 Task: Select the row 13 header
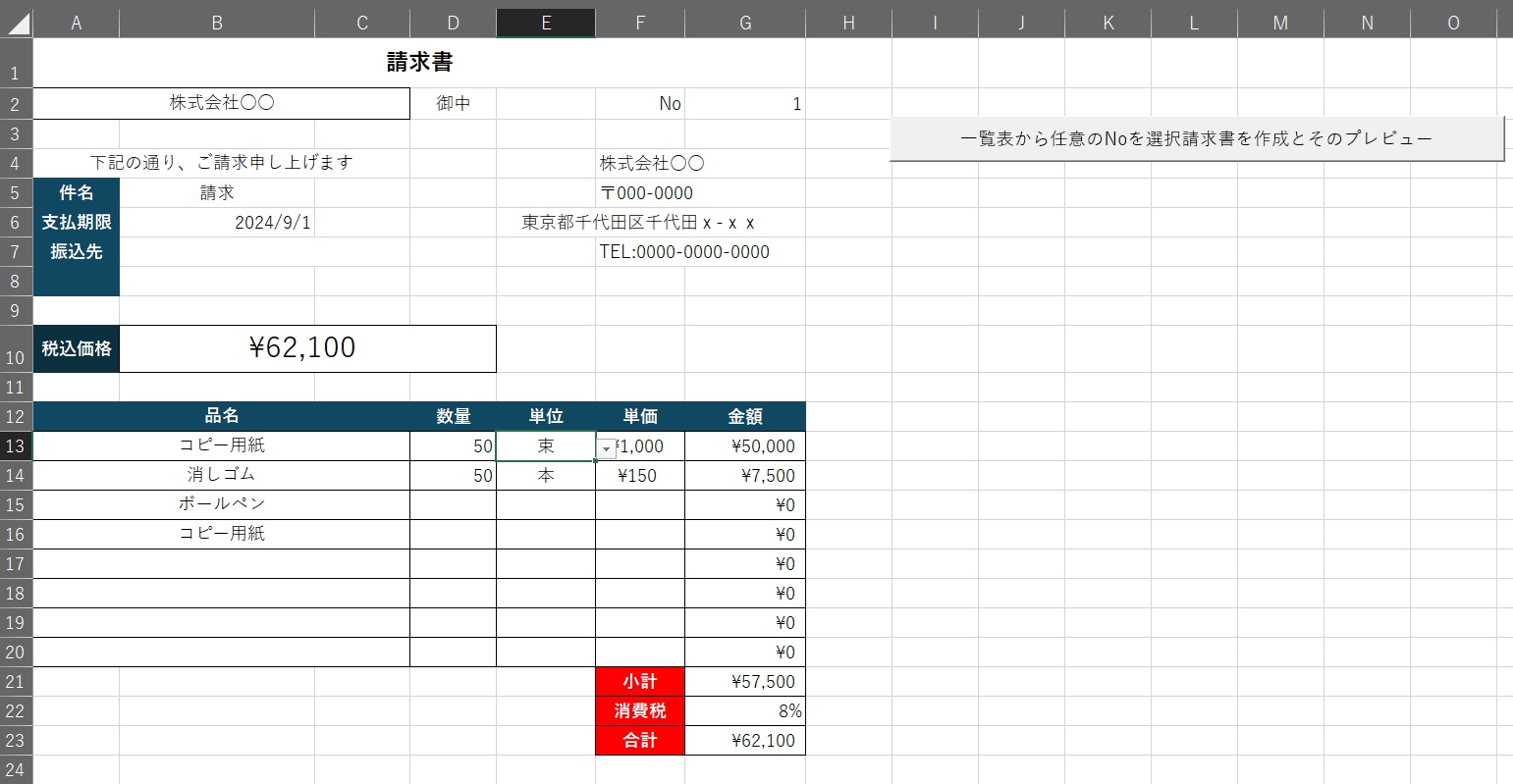click(x=16, y=446)
